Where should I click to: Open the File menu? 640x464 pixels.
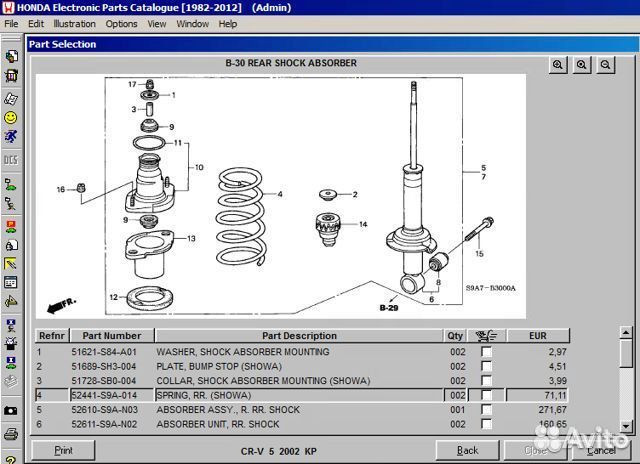(12, 24)
